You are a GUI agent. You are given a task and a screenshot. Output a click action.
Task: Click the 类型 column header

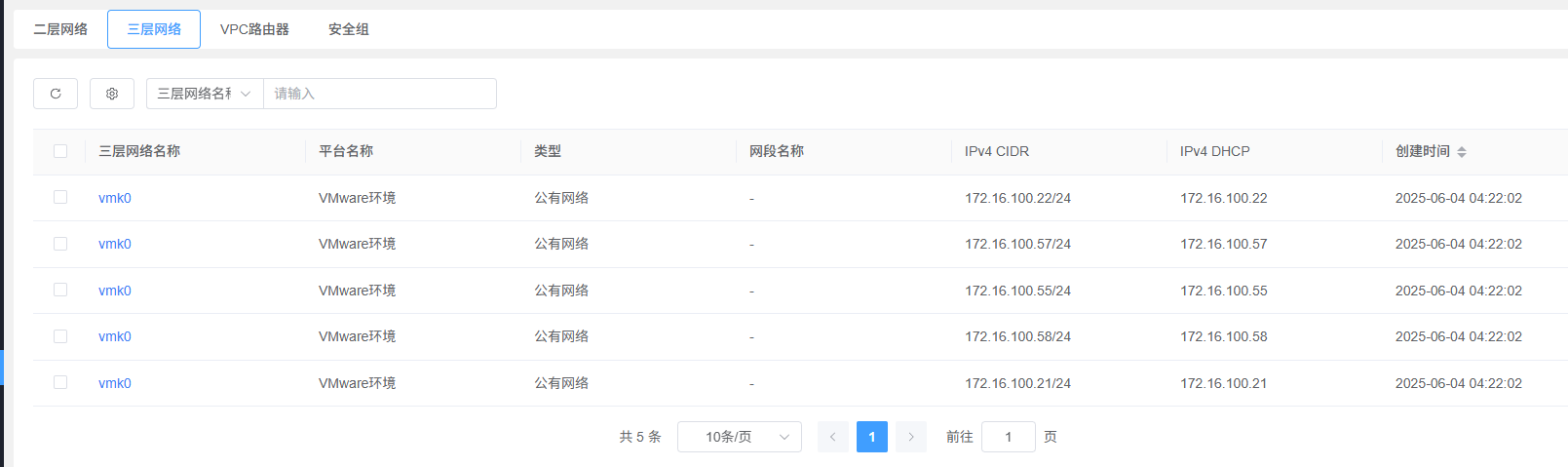click(548, 151)
